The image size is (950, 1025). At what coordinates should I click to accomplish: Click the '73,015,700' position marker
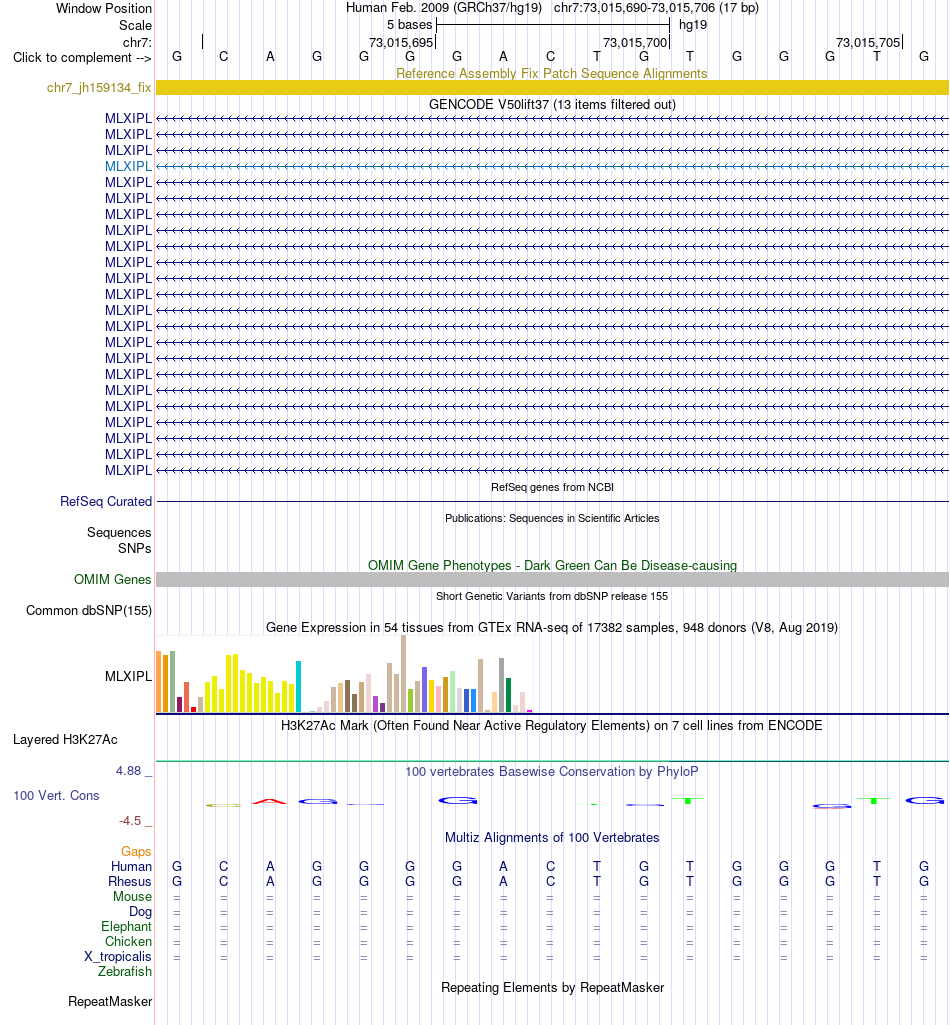click(635, 42)
